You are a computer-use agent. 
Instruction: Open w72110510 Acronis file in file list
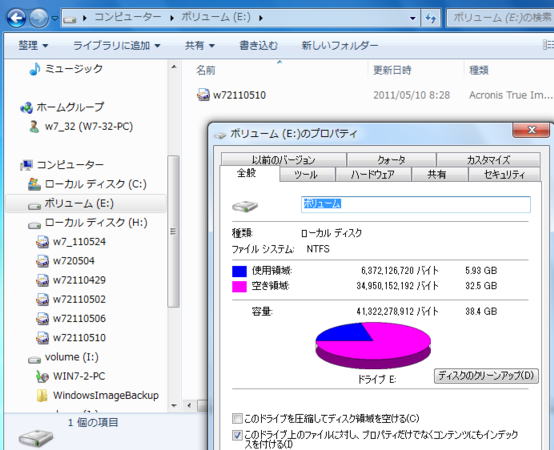point(231,95)
